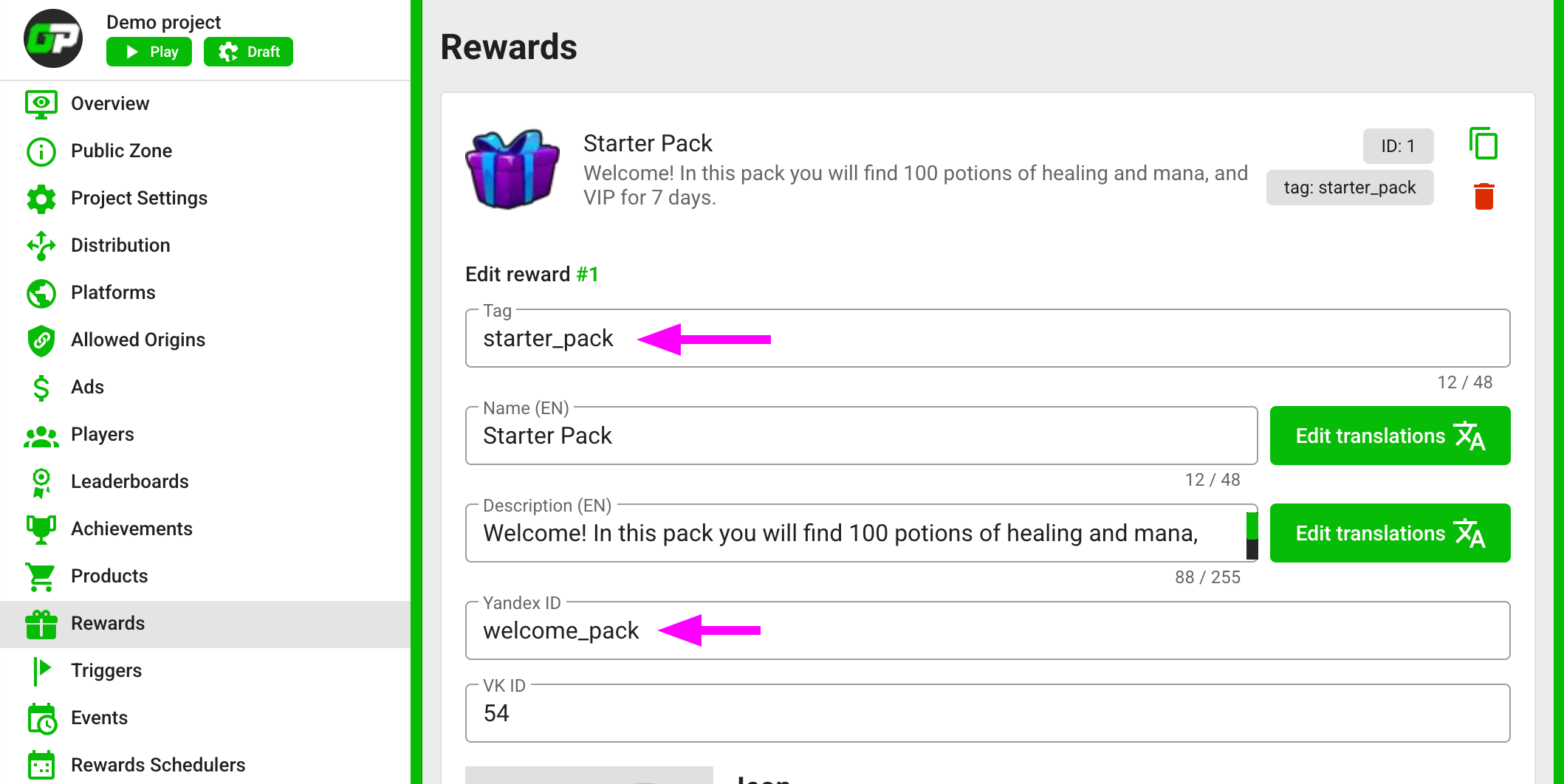Select the Rewards gift icon in sidebar

coord(41,624)
